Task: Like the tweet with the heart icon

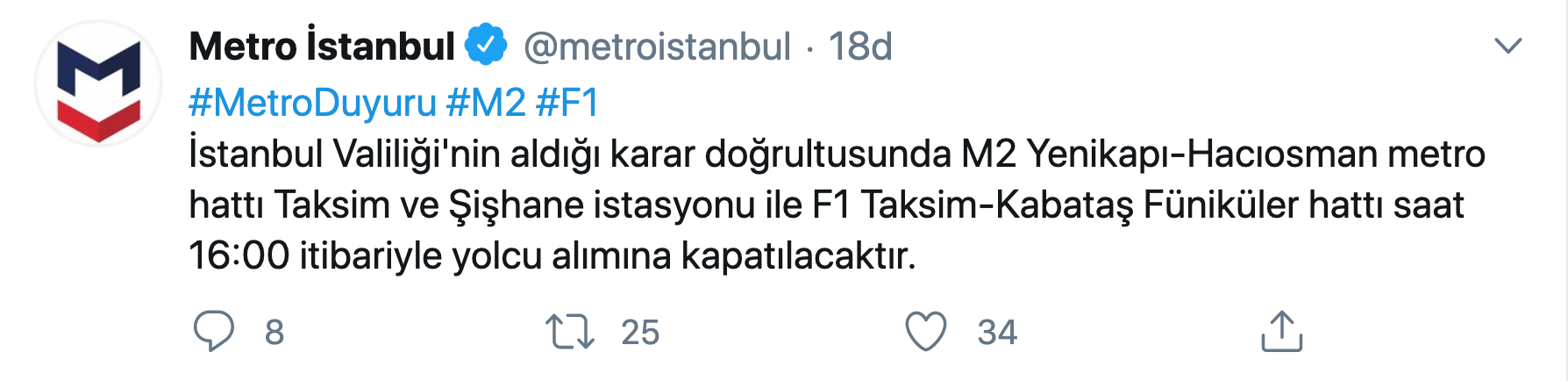Action: 926,332
